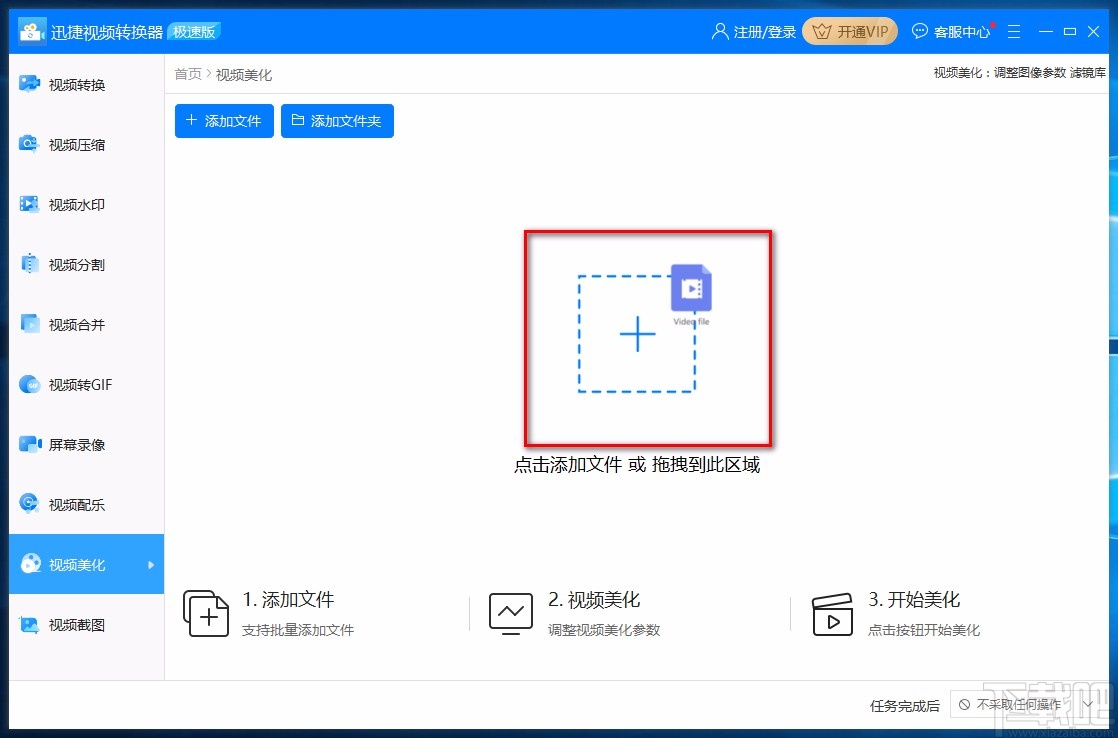点击右上角滤镜库入口
Screen dimensions: 1118x738
(x=1086, y=72)
